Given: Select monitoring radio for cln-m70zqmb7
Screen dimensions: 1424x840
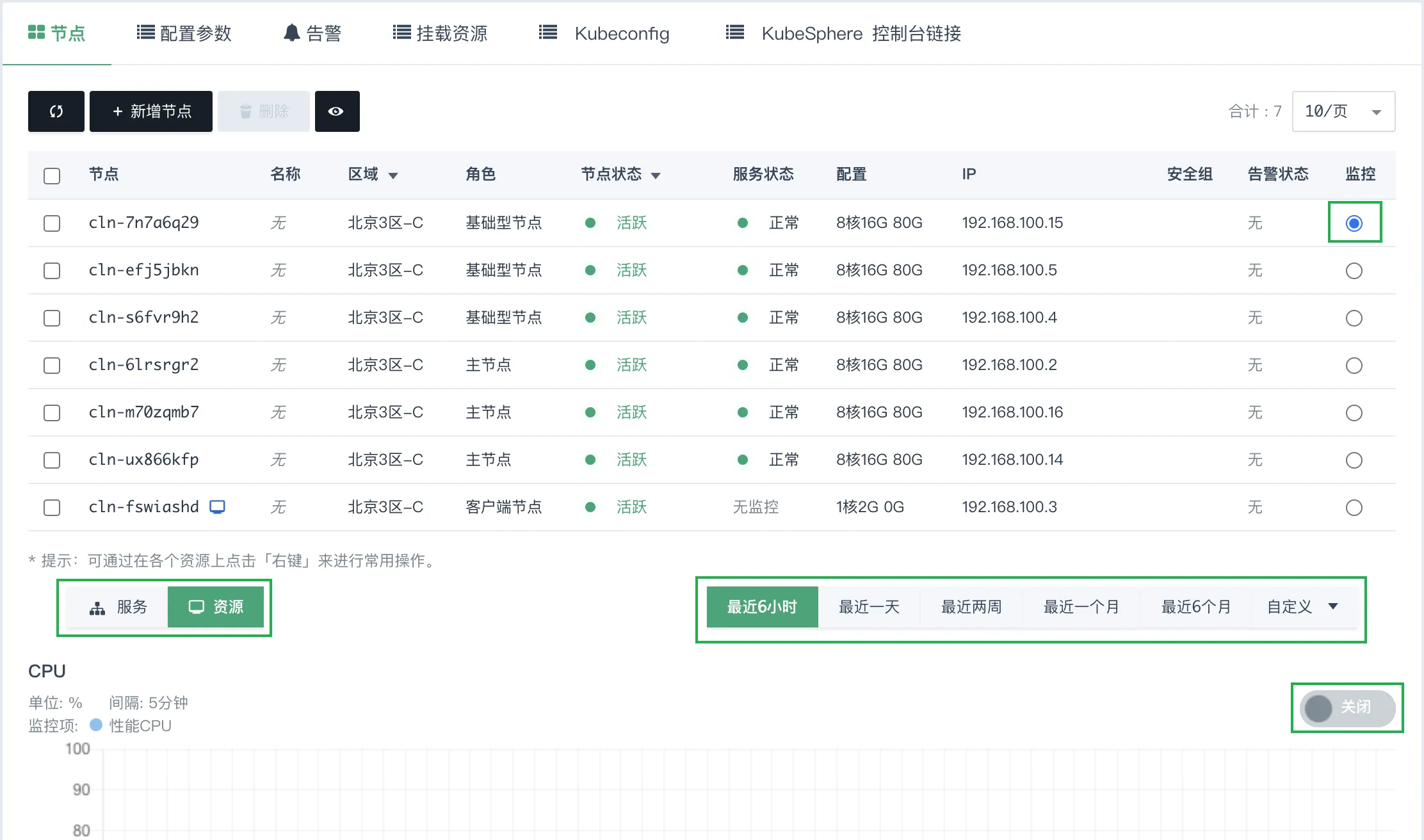Looking at the screenshot, I should click(1354, 412).
